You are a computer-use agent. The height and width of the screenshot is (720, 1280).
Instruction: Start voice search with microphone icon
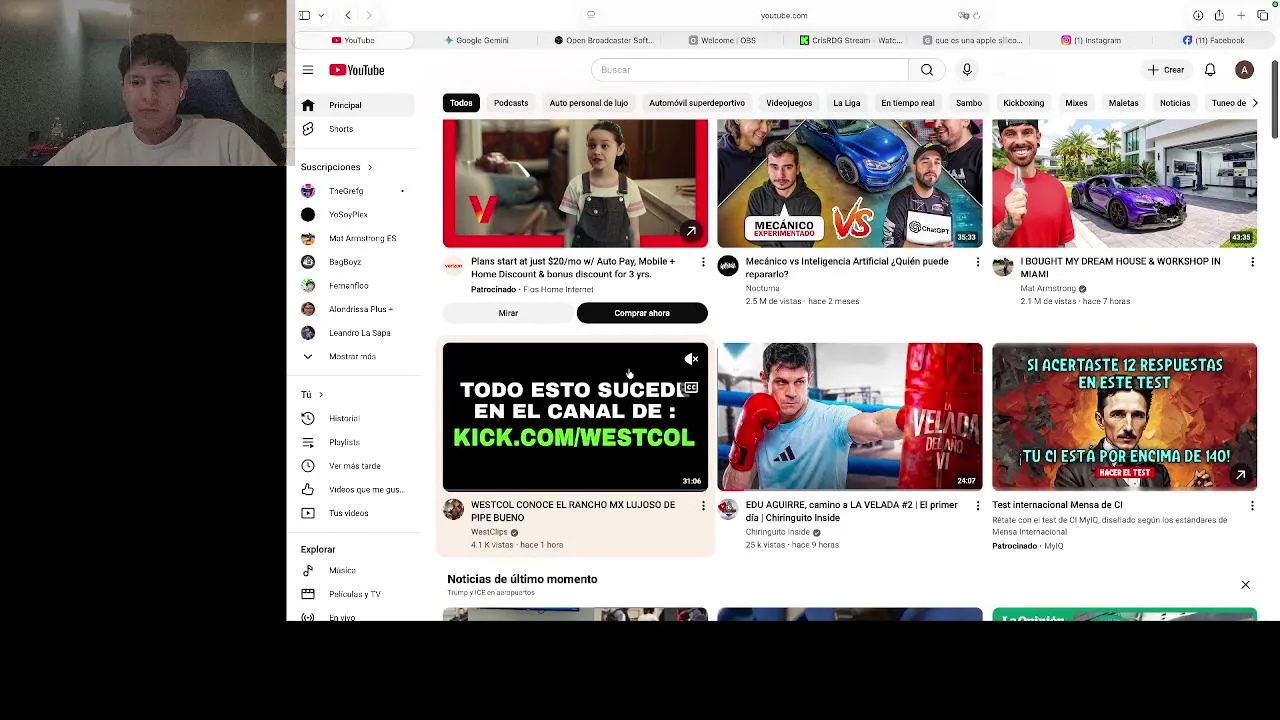click(x=967, y=70)
